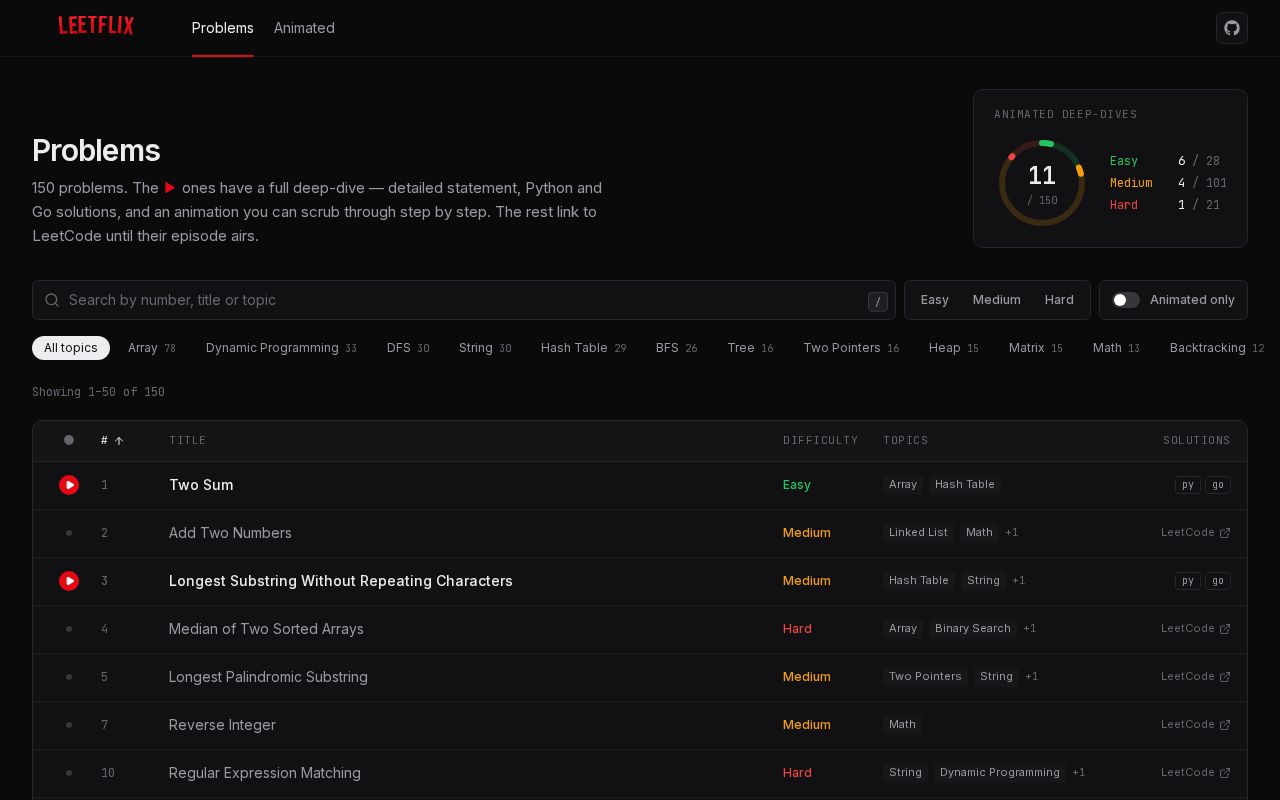Click the go solution badge for Two Sum
The image size is (1280, 800).
pyautogui.click(x=1218, y=485)
